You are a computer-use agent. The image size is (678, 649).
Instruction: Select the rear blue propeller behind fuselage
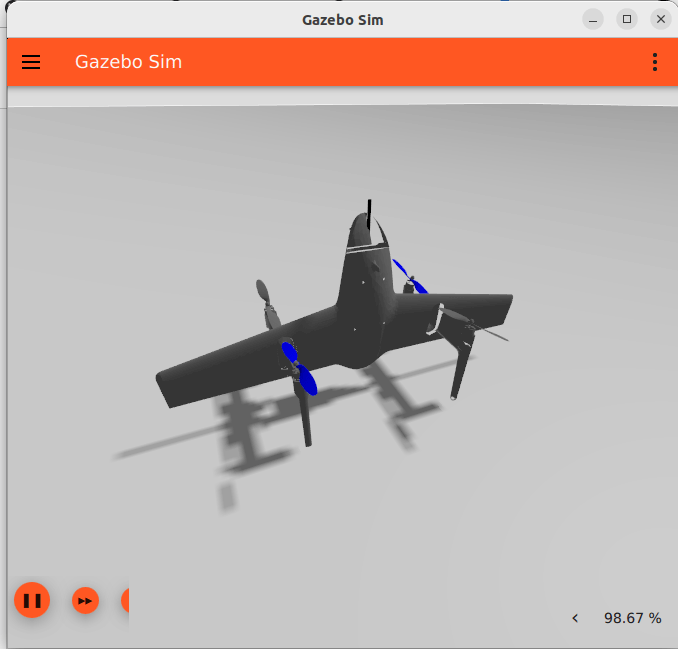[408, 276]
